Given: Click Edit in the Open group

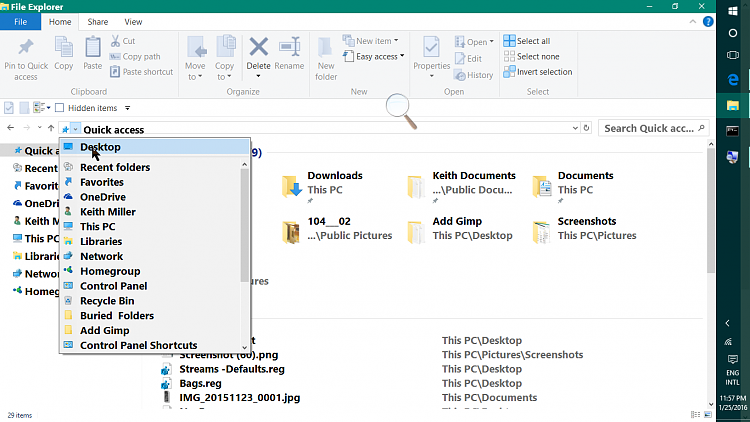Looking at the screenshot, I should 468,58.
